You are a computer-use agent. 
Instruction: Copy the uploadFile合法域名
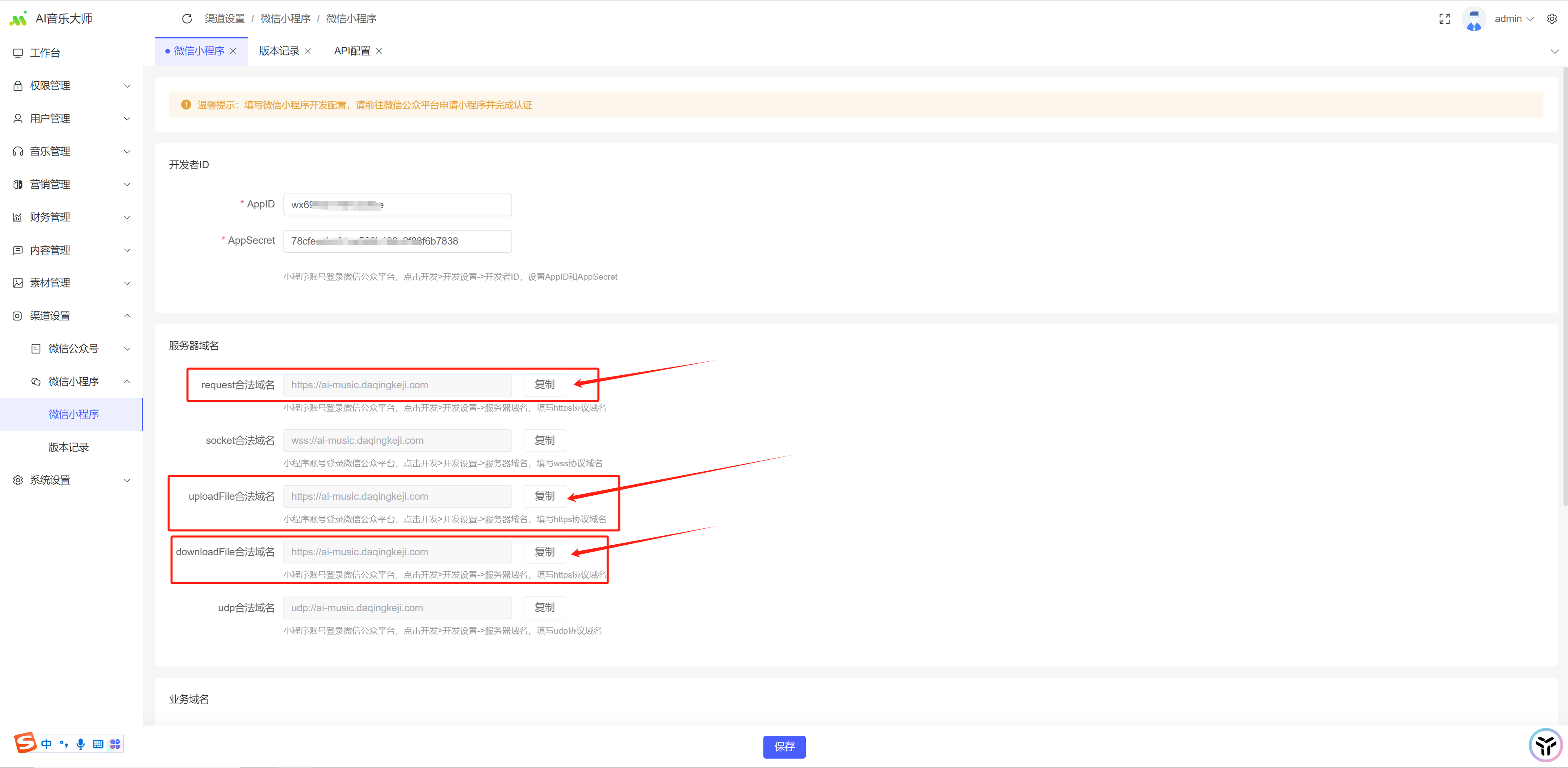pos(545,496)
